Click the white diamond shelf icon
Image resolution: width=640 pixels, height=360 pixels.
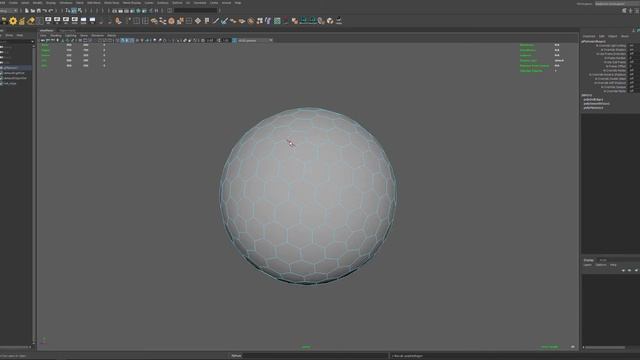[198, 21]
